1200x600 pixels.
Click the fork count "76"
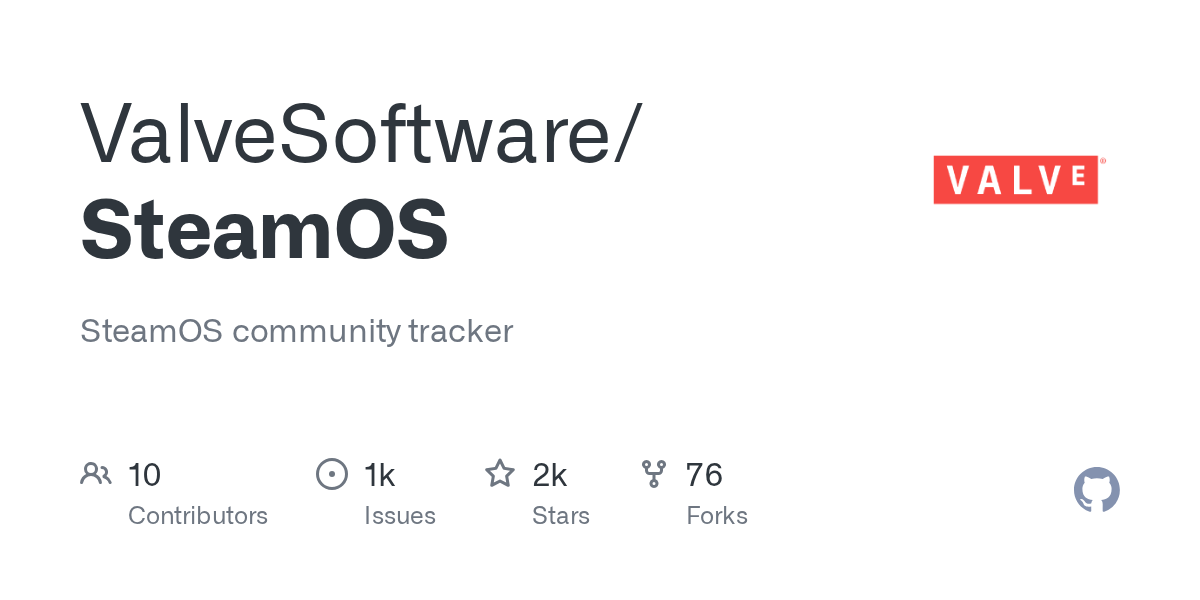[704, 475]
